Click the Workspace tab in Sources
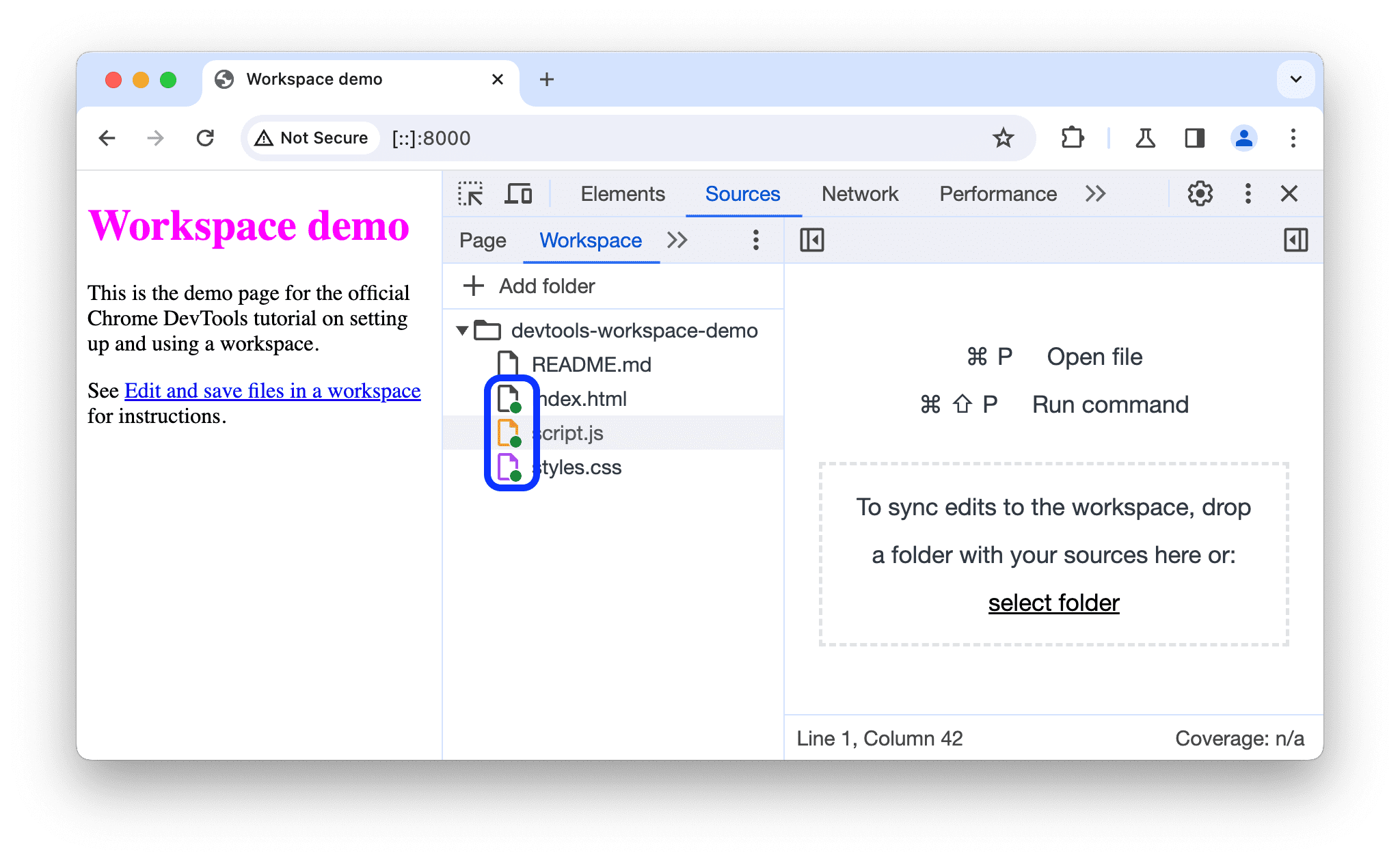Image resolution: width=1400 pixels, height=861 pixels. [x=590, y=239]
